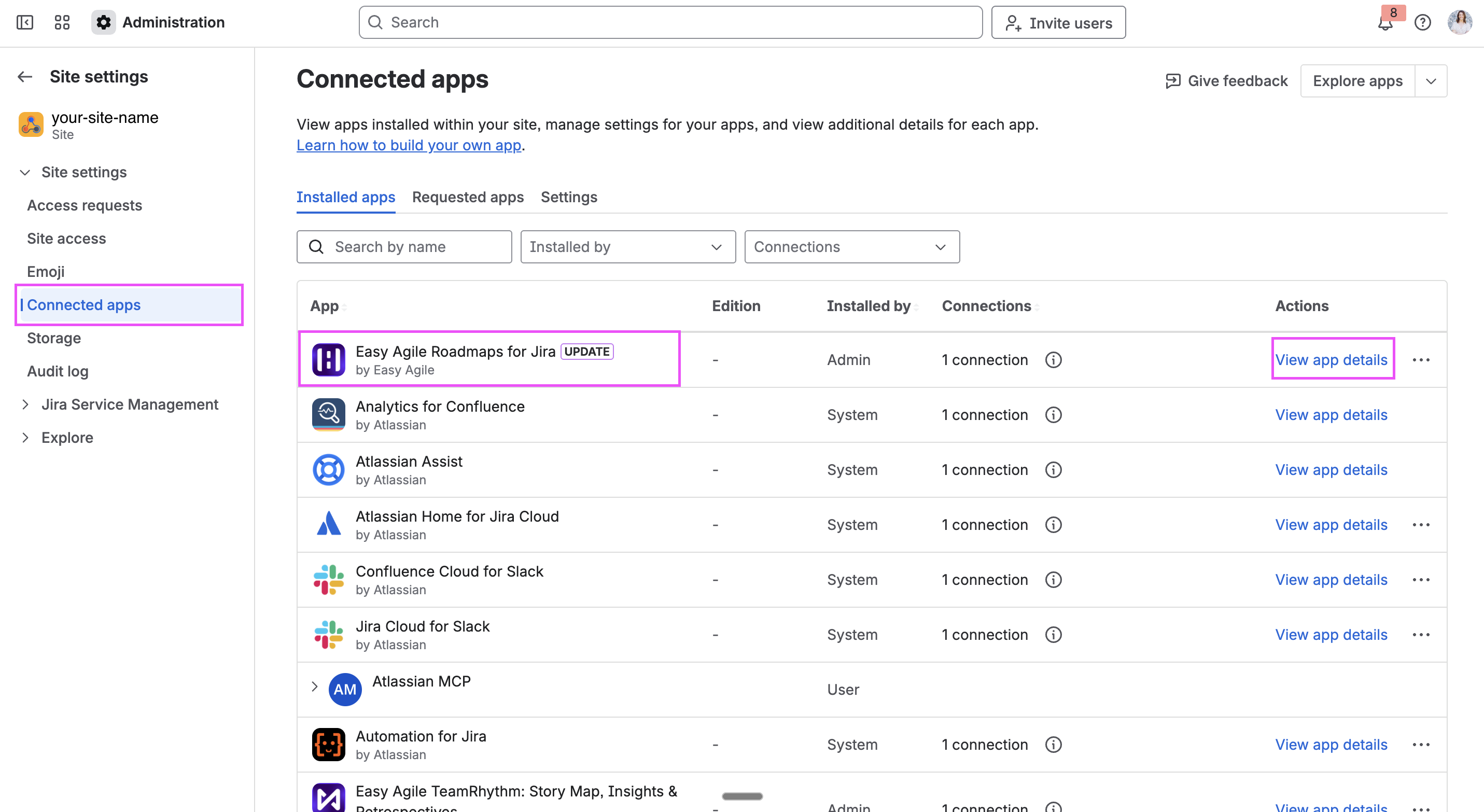Click the help question mark icon
1484x812 pixels.
[1422, 22]
